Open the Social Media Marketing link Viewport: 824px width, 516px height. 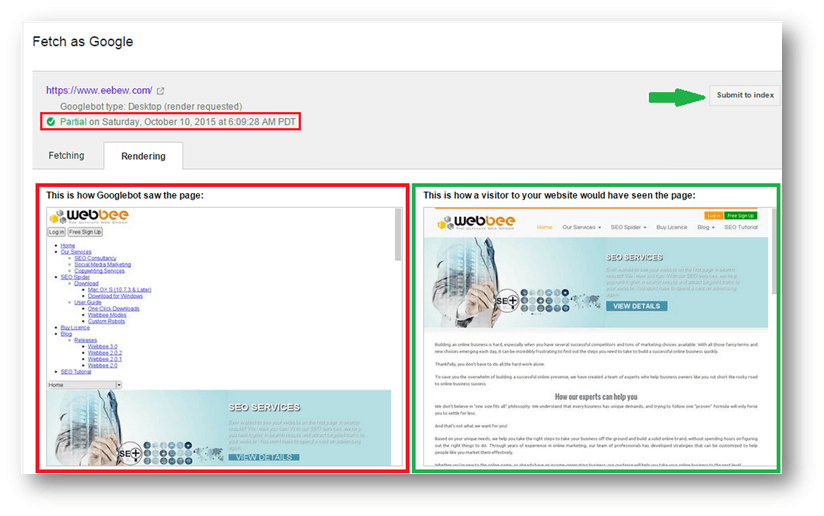pos(102,264)
